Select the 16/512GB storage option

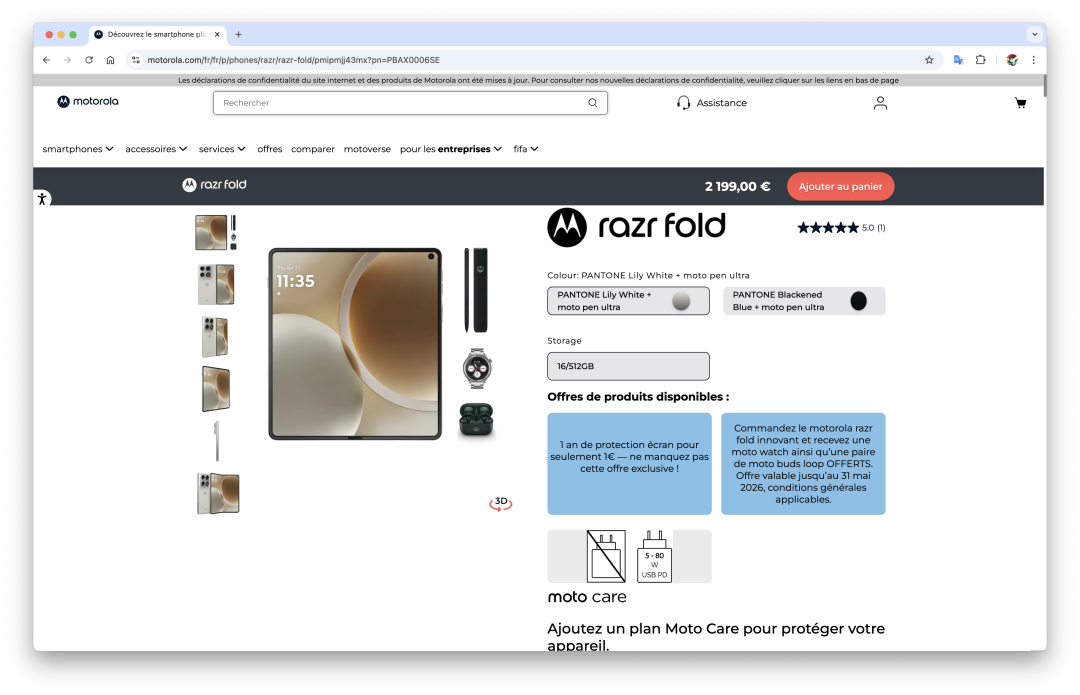pyautogui.click(x=628, y=366)
